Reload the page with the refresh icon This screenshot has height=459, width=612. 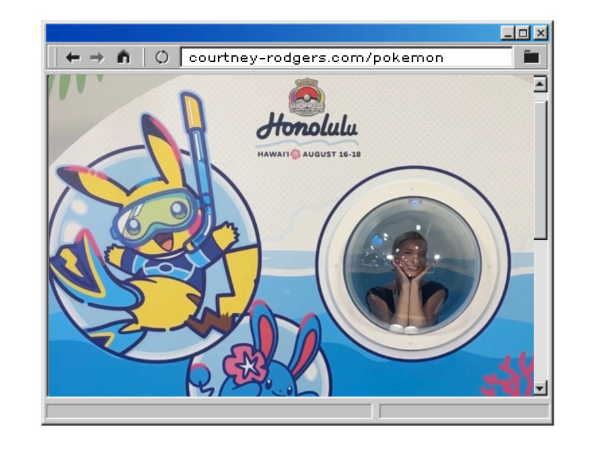coord(162,57)
